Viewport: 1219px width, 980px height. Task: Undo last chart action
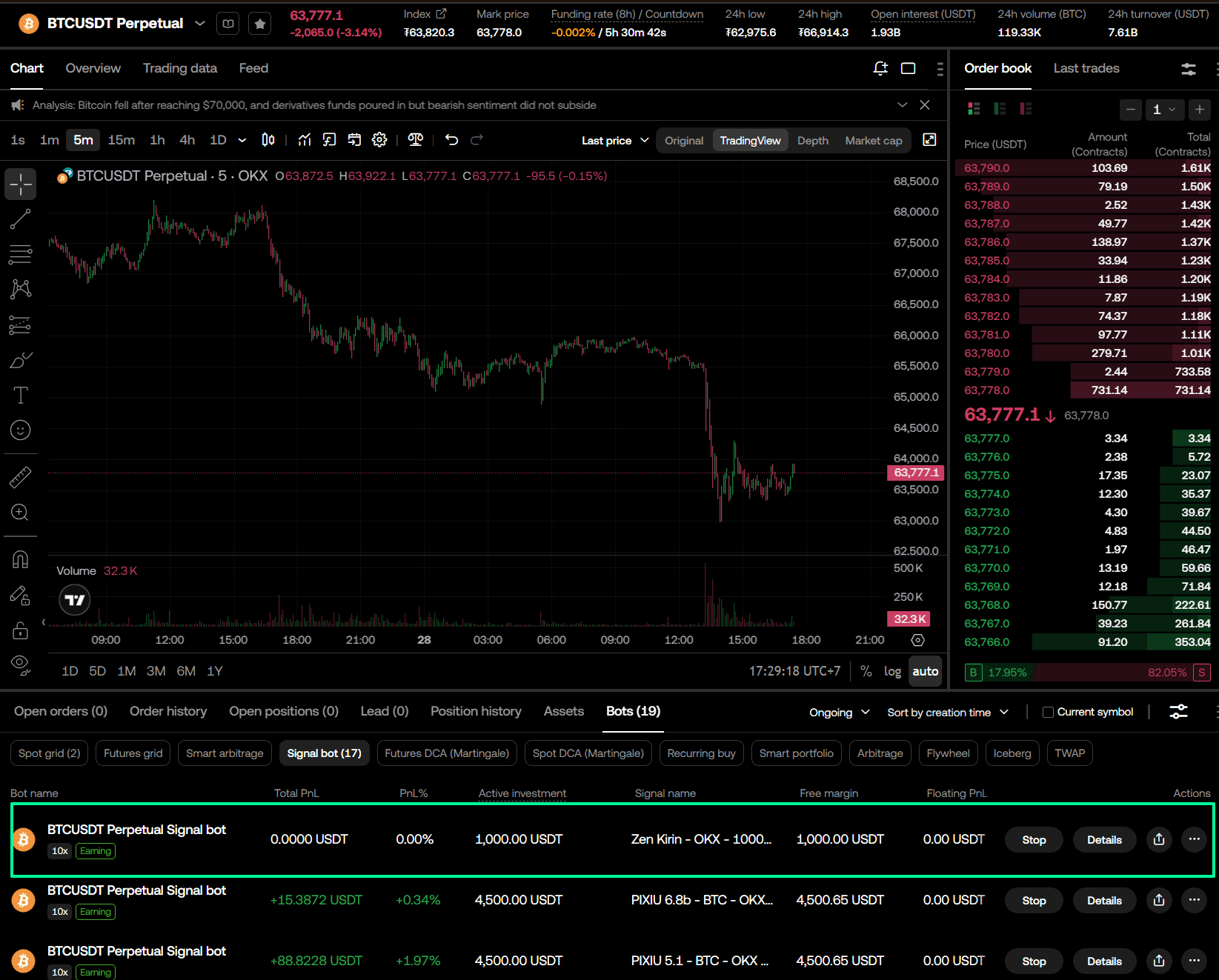click(451, 139)
